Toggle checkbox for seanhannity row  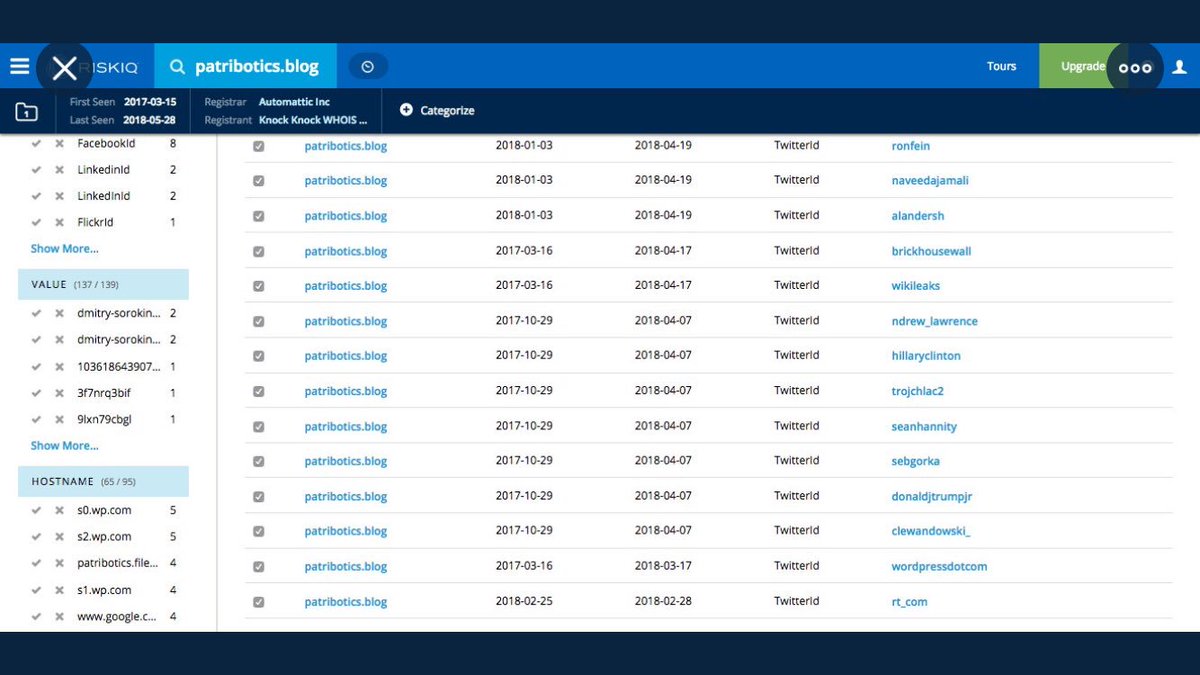coord(258,426)
